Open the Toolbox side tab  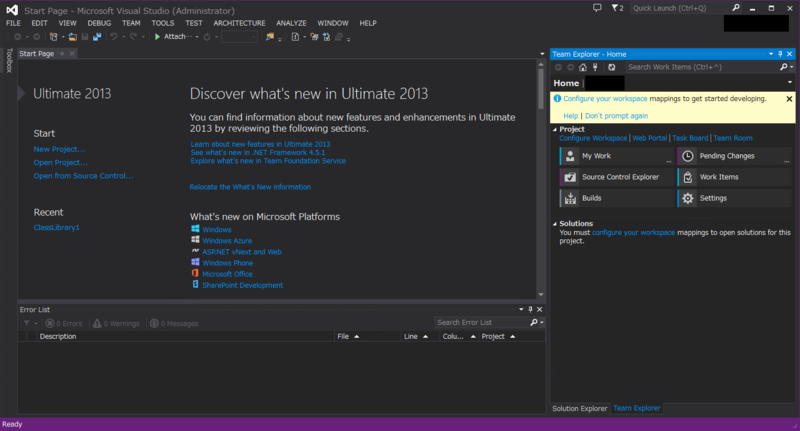[9, 60]
